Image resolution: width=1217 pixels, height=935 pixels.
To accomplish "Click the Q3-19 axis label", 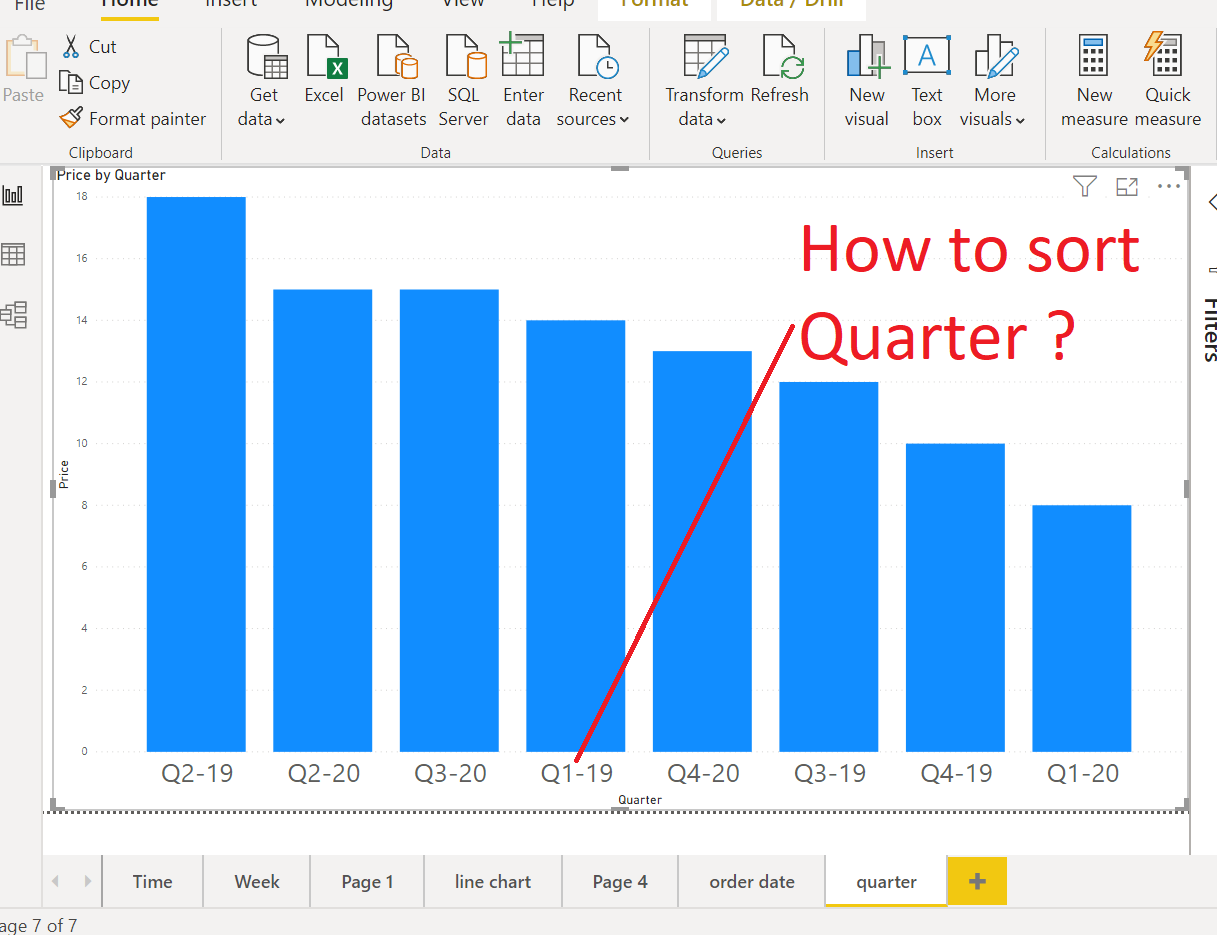I will [829, 773].
